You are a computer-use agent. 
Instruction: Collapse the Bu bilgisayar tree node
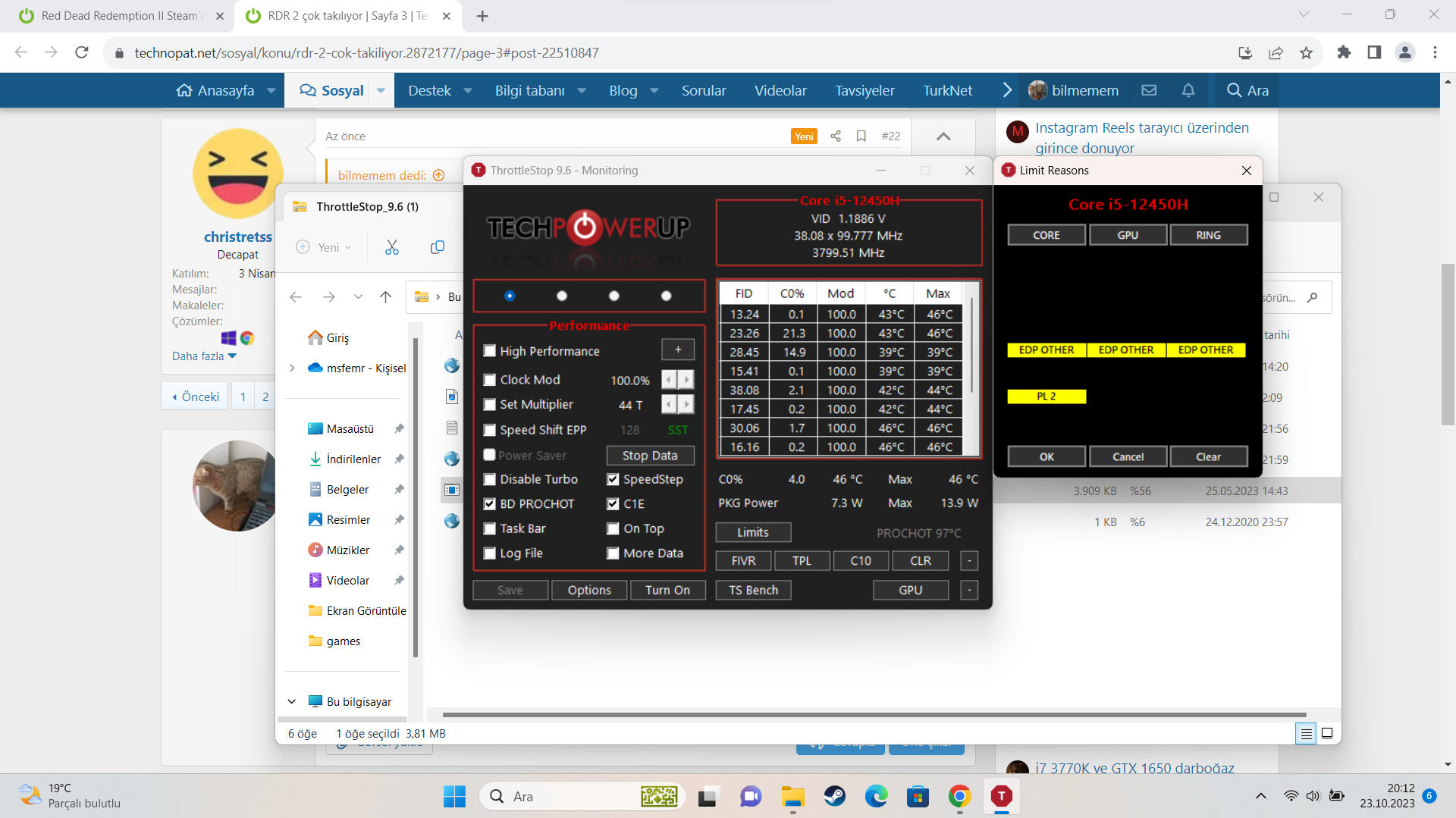292,701
